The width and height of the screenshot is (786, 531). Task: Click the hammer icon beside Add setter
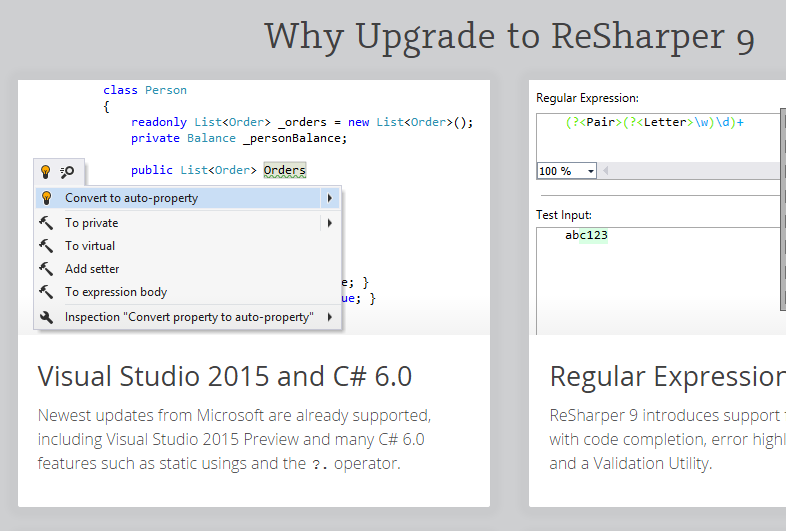pos(46,269)
